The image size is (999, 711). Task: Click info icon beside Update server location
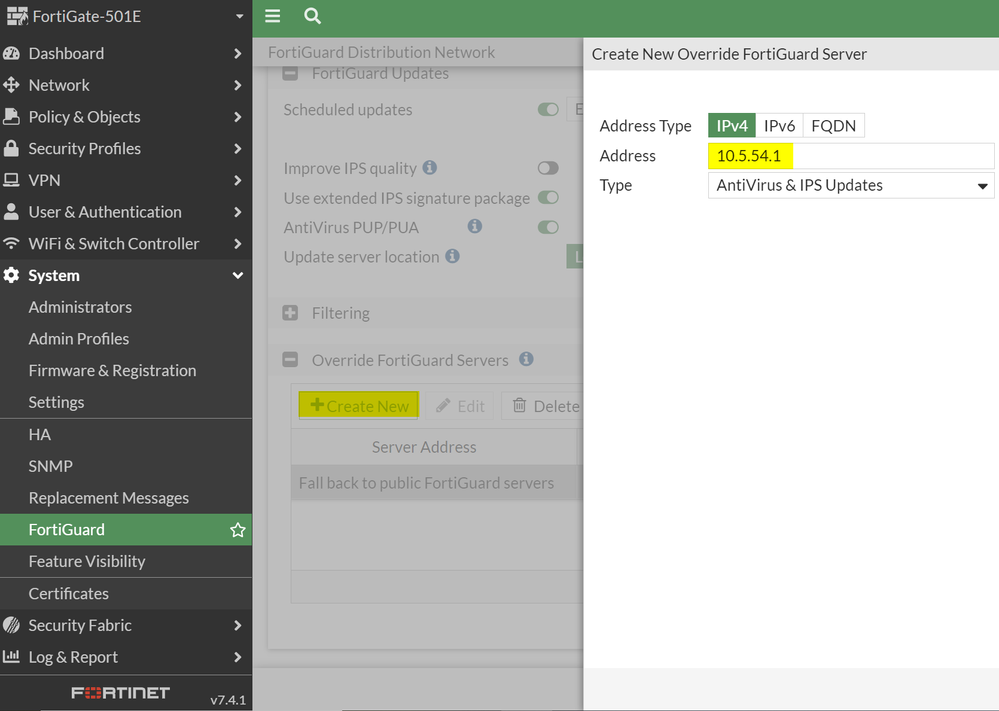[452, 257]
